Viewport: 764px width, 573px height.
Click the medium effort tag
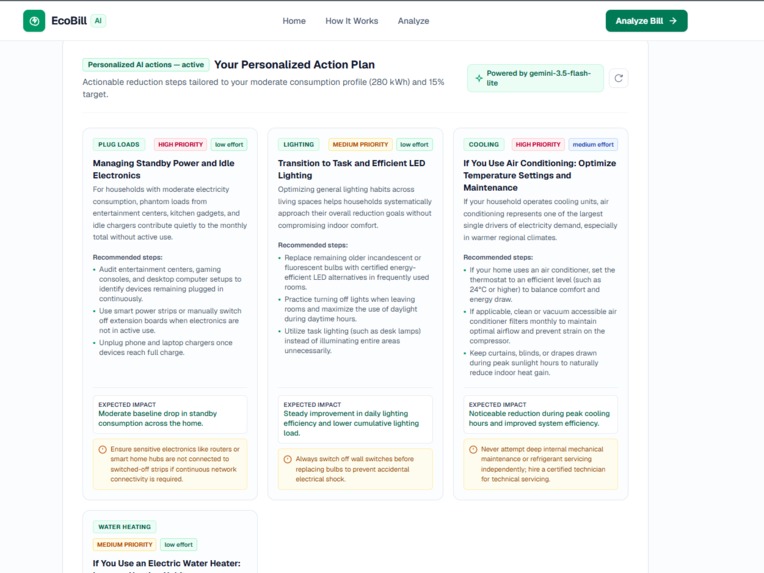[593, 145]
